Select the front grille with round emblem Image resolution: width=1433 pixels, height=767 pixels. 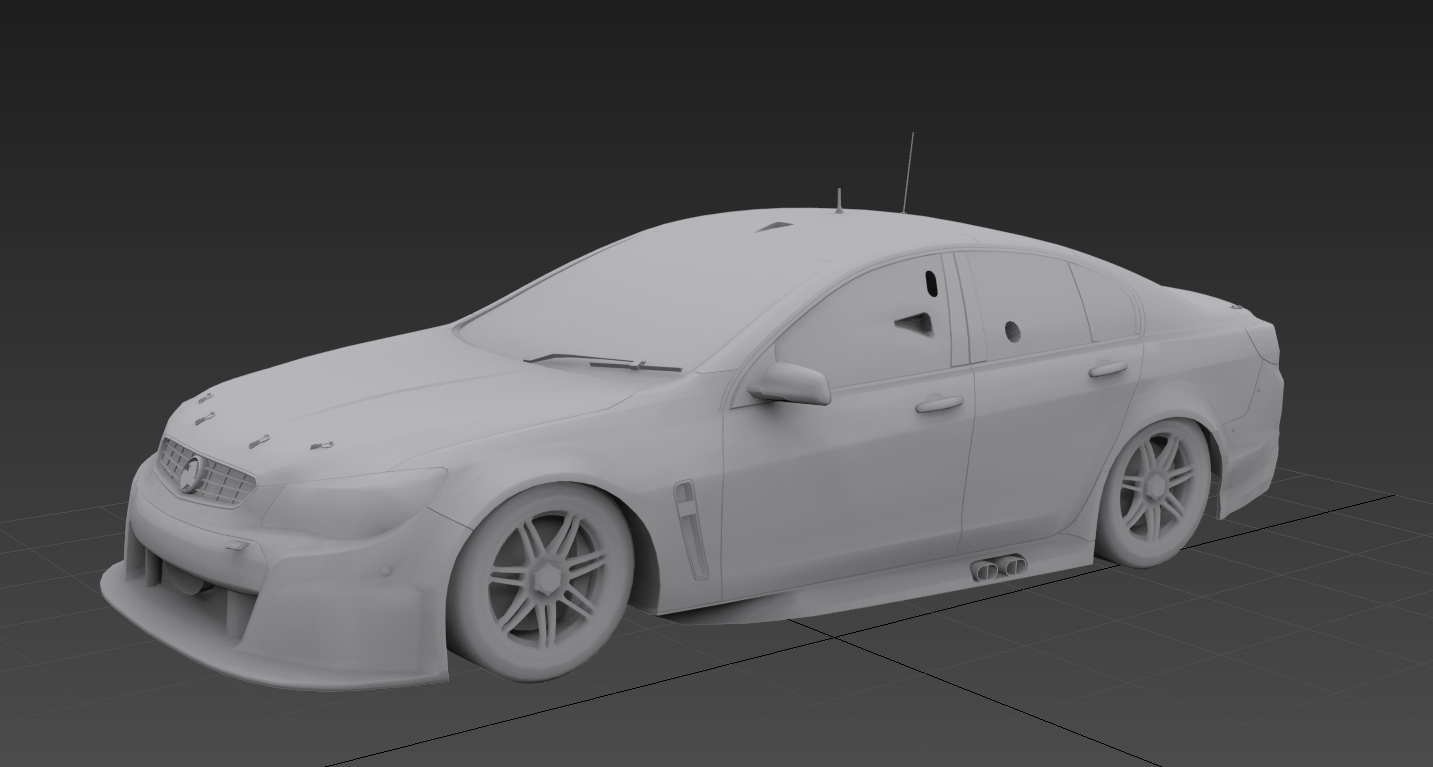tap(206, 473)
